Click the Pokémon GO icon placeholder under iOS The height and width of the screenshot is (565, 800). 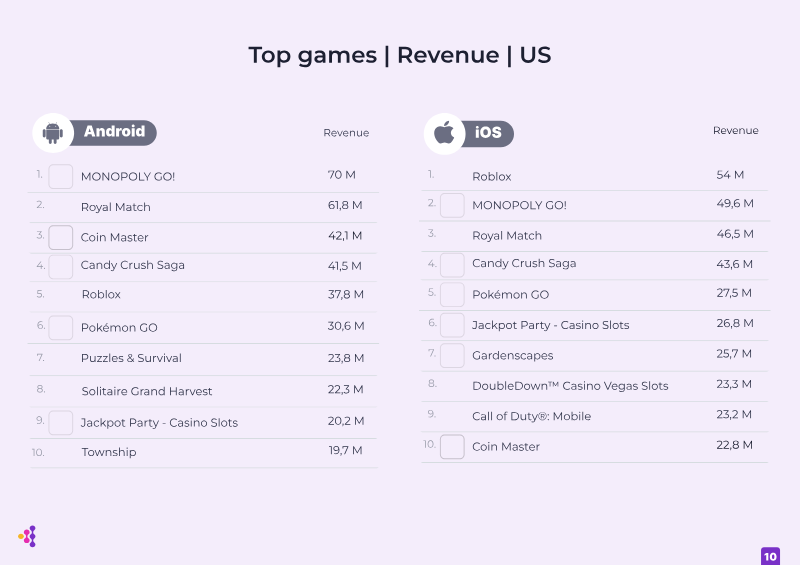click(452, 294)
